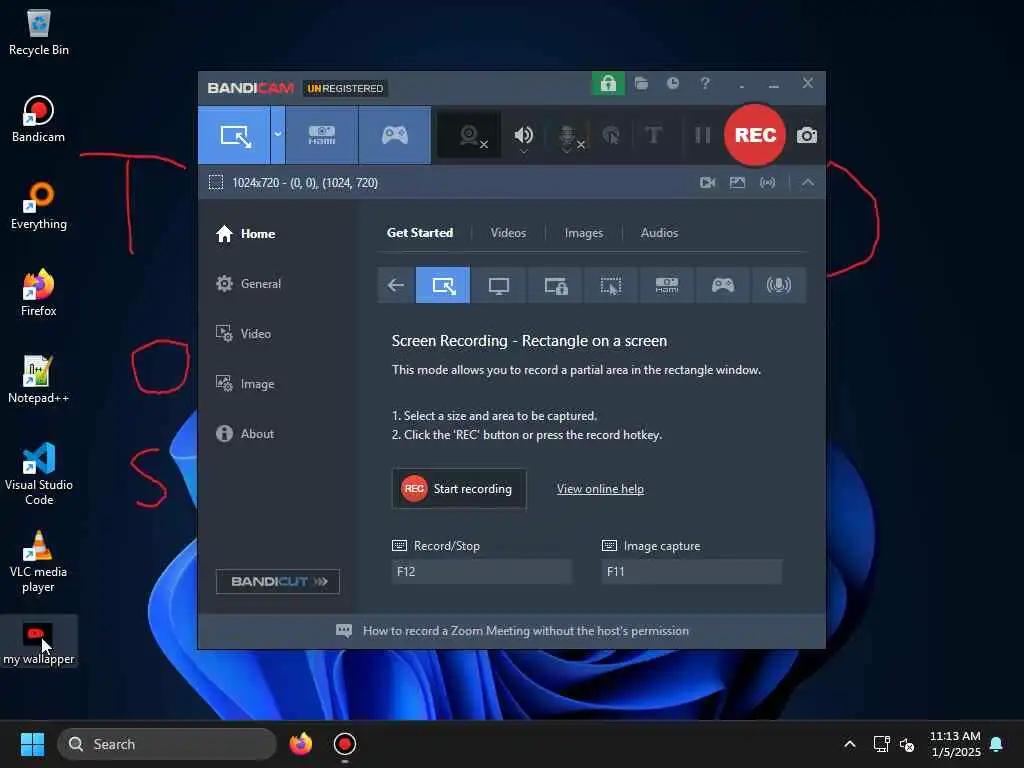Open View online help link

point(600,488)
